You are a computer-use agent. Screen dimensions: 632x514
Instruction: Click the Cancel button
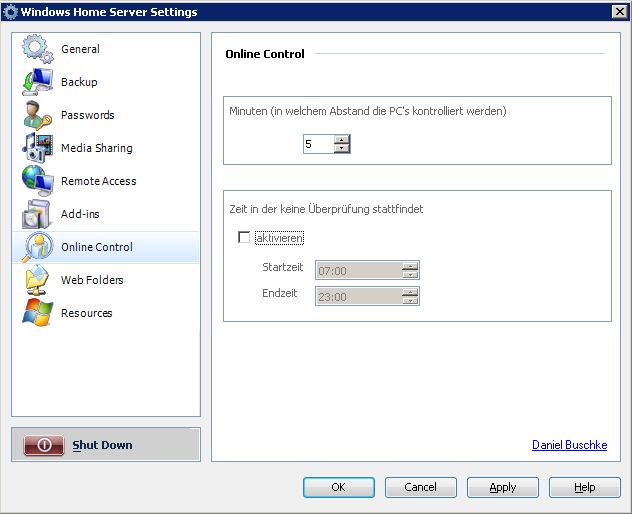420,487
